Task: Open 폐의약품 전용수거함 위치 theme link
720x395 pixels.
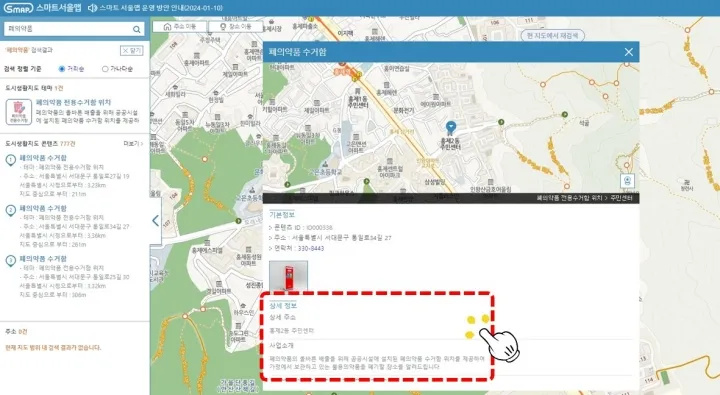Action: 73,102
